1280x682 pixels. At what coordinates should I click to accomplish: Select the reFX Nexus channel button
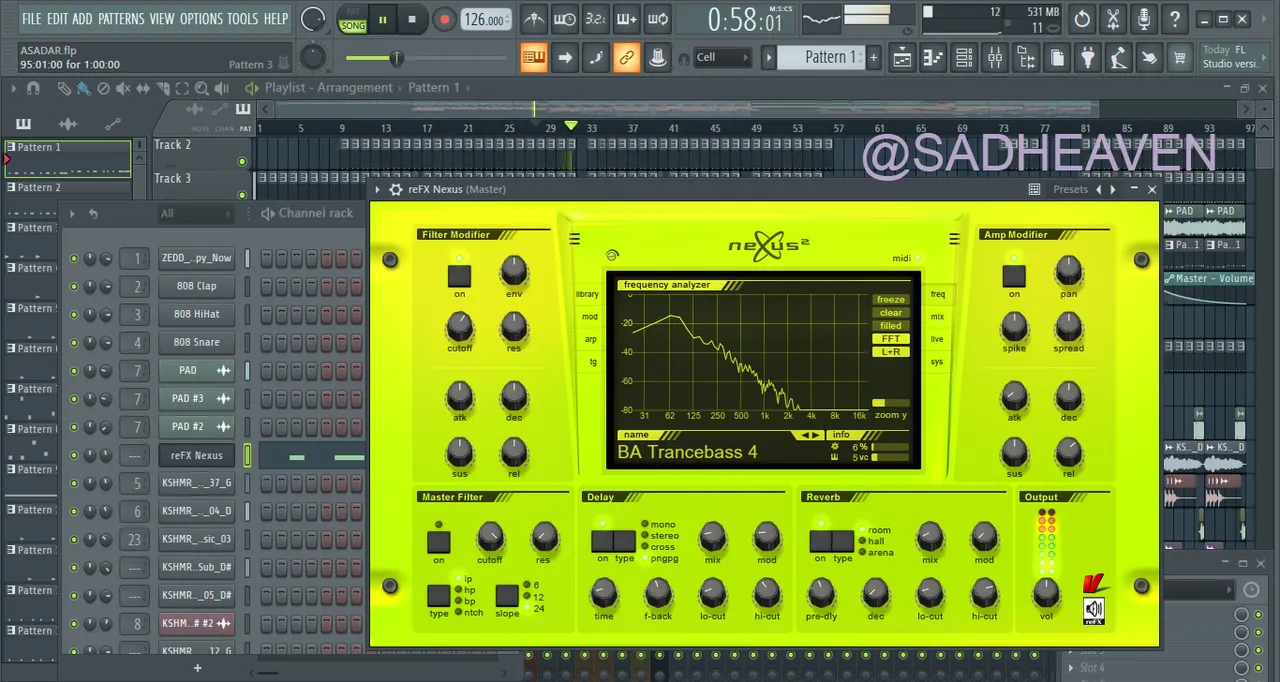(196, 455)
